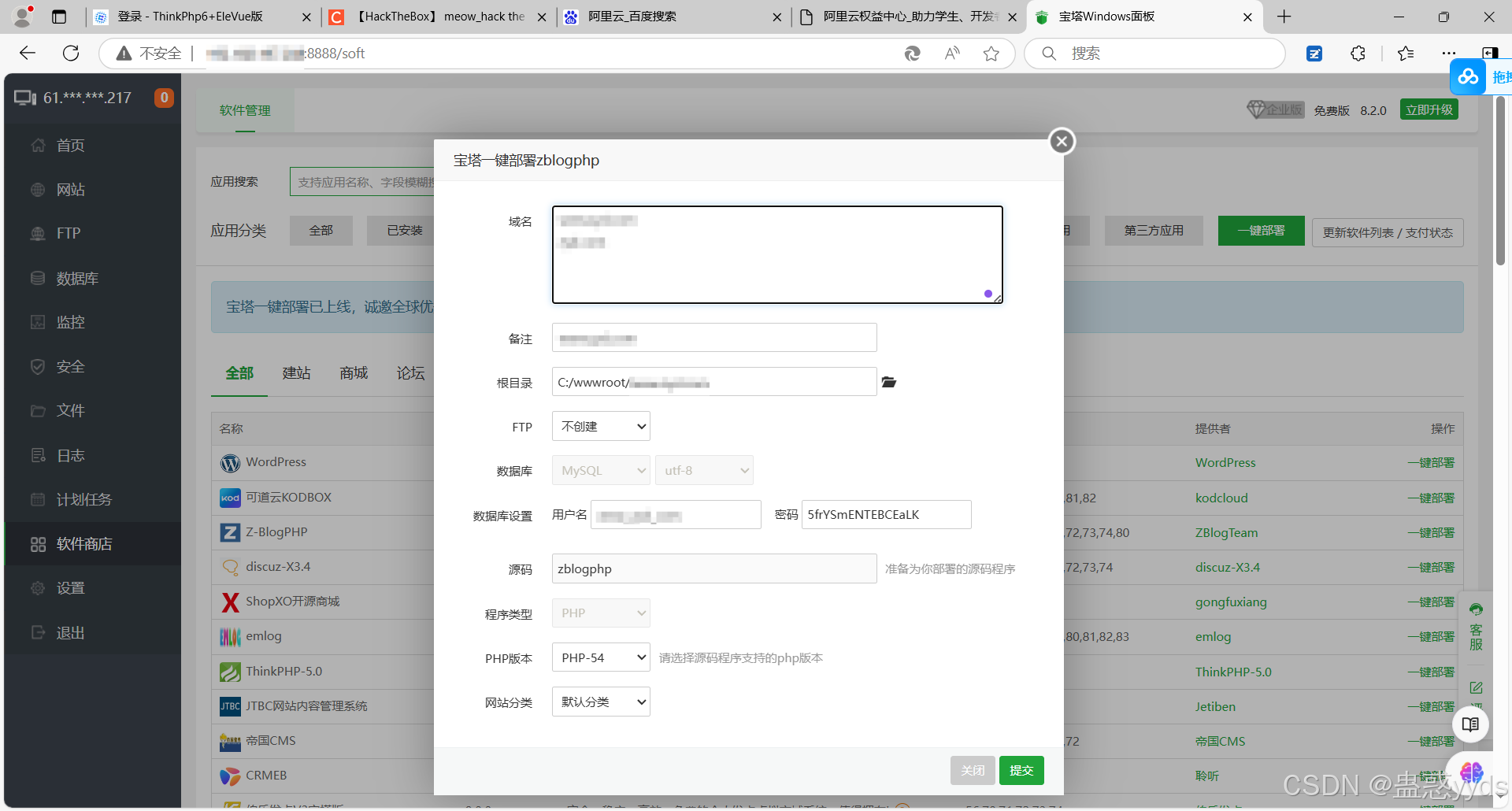Screen dimensions: 1512x811
Task: Click the 关闭 button in dialog
Action: (x=973, y=770)
